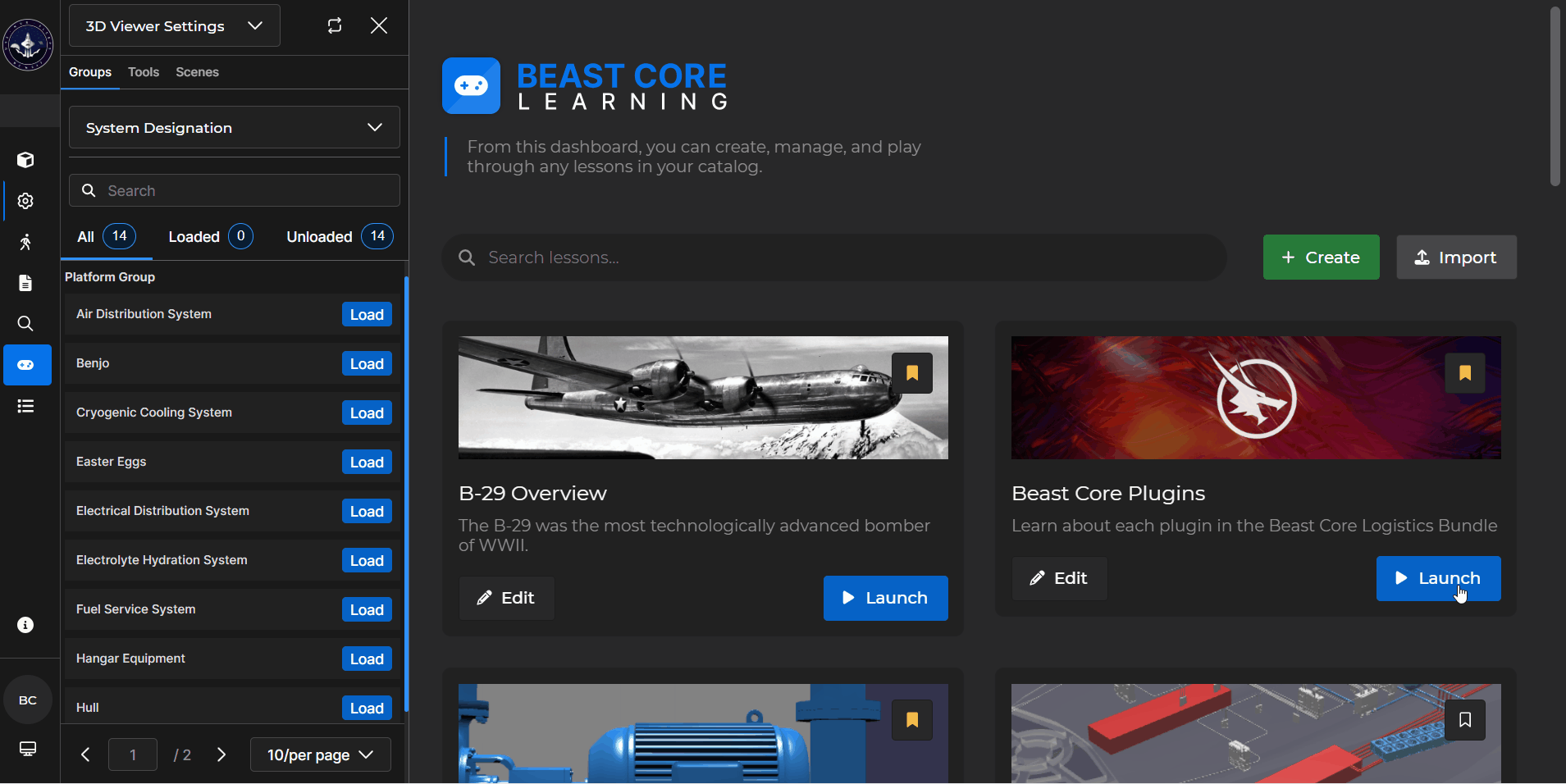Viewport: 1566px width, 784px height.
Task: Open the BC user avatar
Action: click(28, 700)
